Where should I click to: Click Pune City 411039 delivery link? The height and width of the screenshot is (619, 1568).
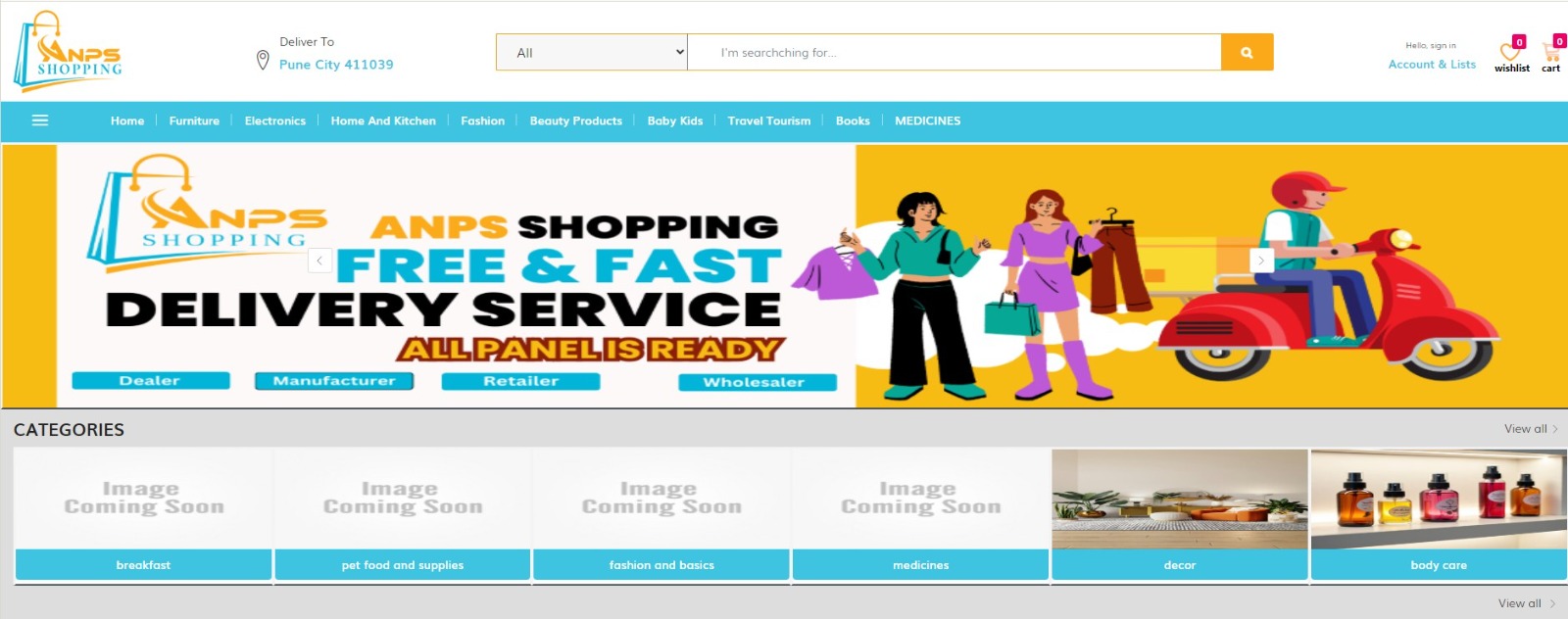point(336,65)
